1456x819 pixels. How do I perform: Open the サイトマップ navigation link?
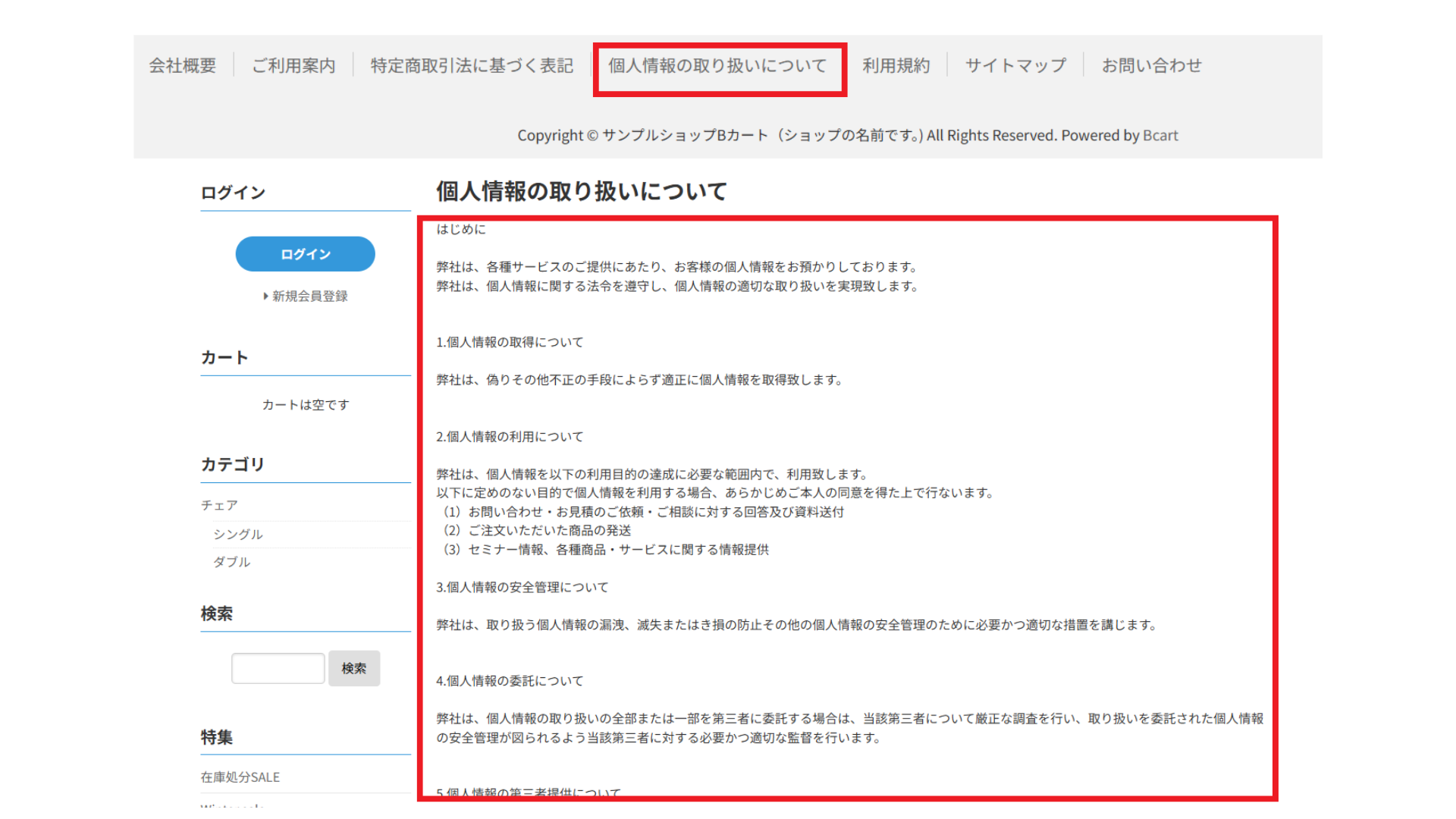point(1015,66)
